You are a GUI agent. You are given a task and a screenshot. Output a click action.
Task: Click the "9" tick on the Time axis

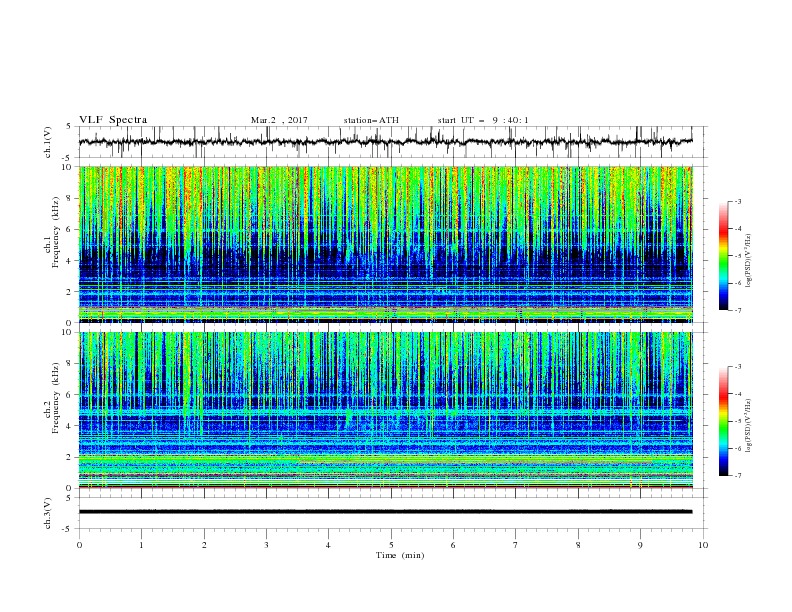tap(640, 545)
